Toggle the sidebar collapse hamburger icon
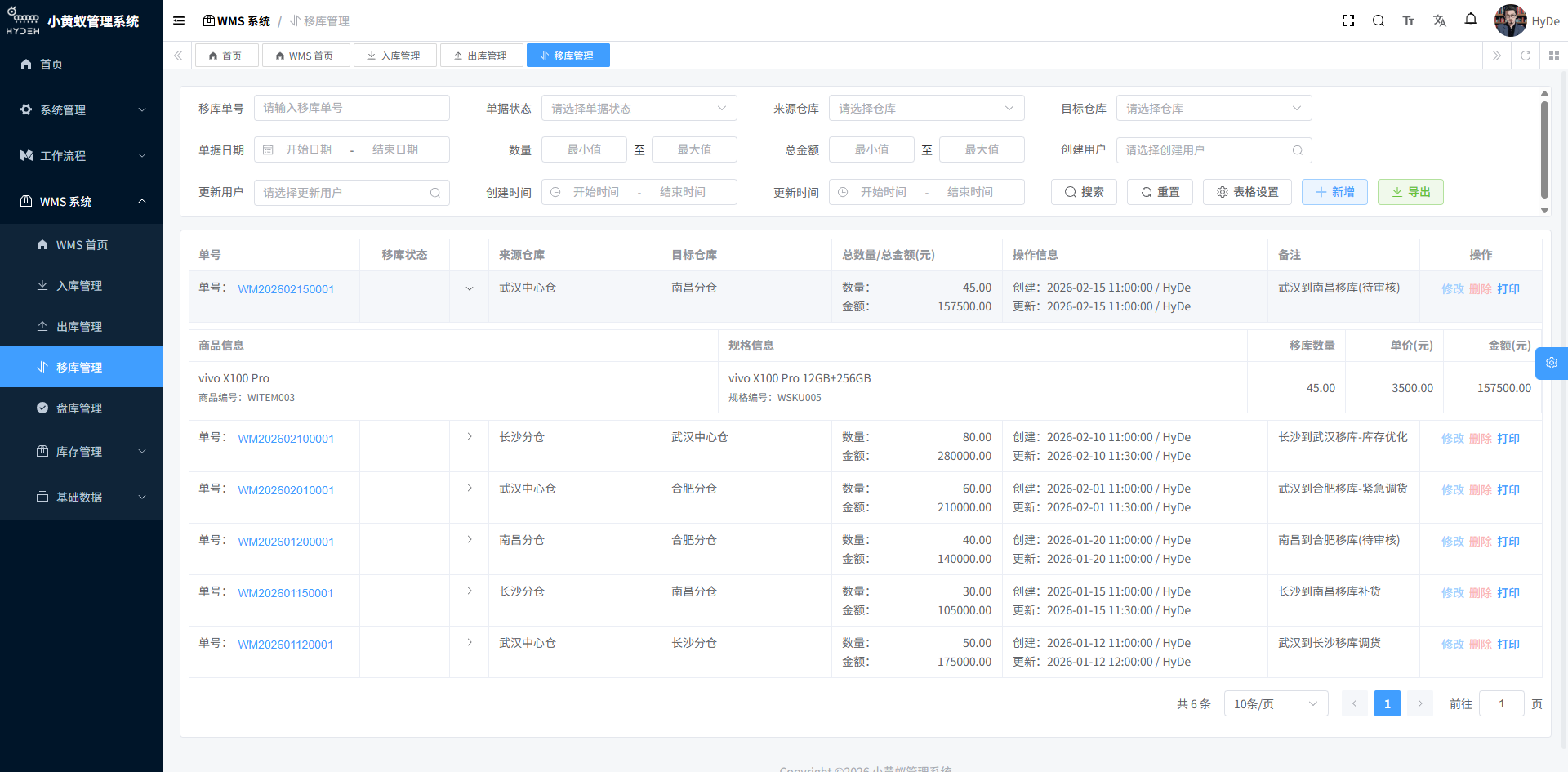This screenshot has width=1568, height=772. 179,20
